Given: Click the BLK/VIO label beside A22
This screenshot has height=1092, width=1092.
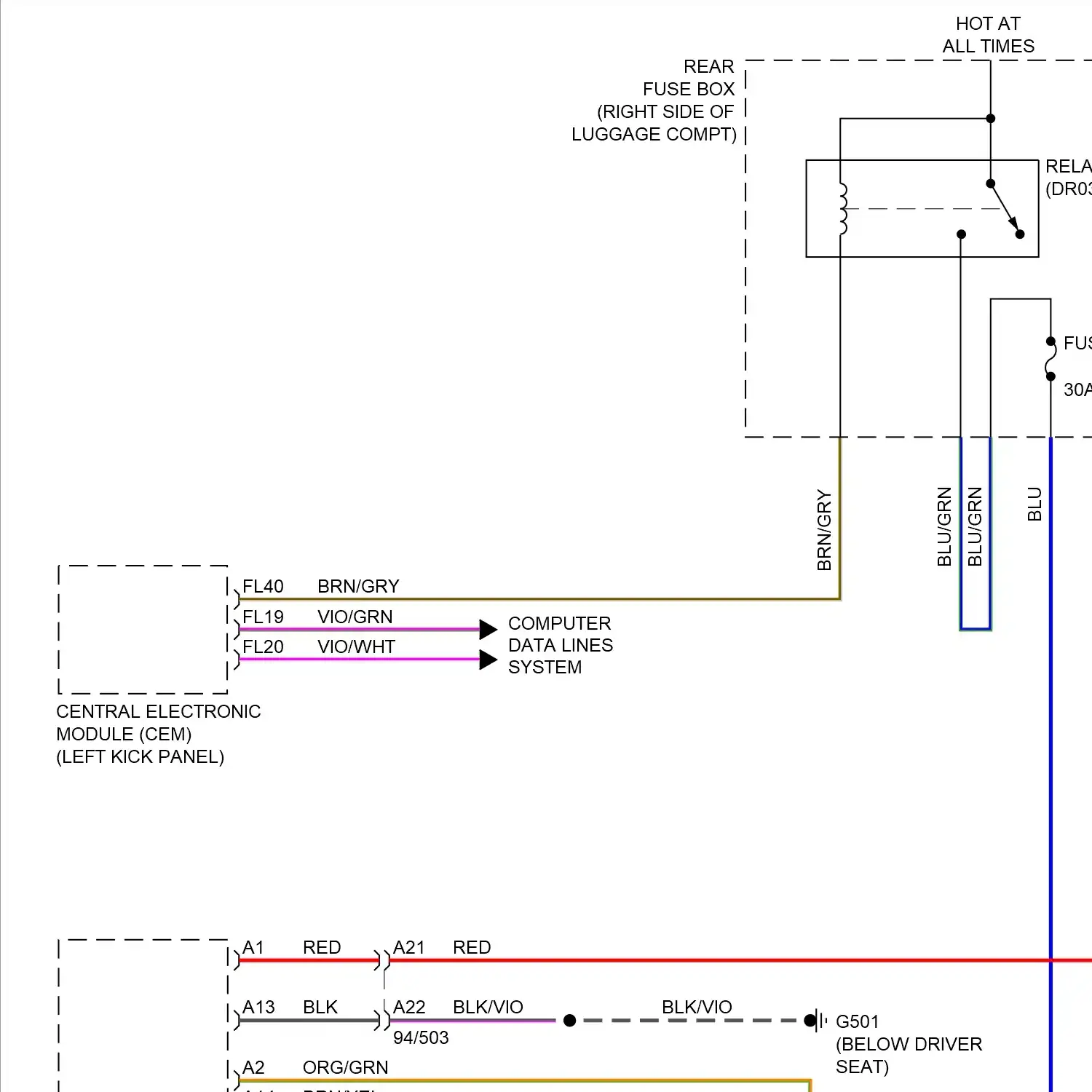Looking at the screenshot, I should point(488,1008).
